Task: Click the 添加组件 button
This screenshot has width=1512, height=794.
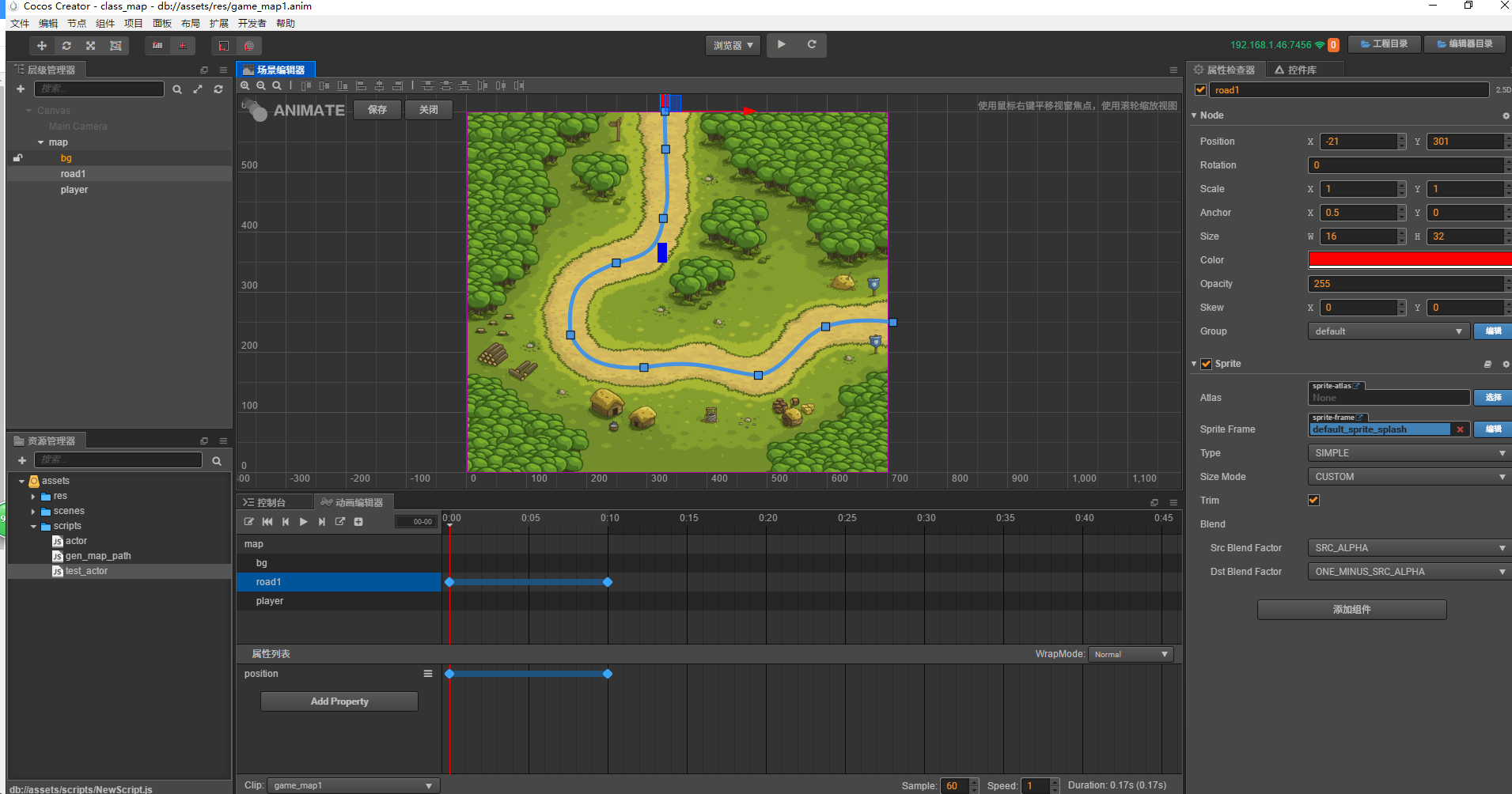Action: (1352, 610)
